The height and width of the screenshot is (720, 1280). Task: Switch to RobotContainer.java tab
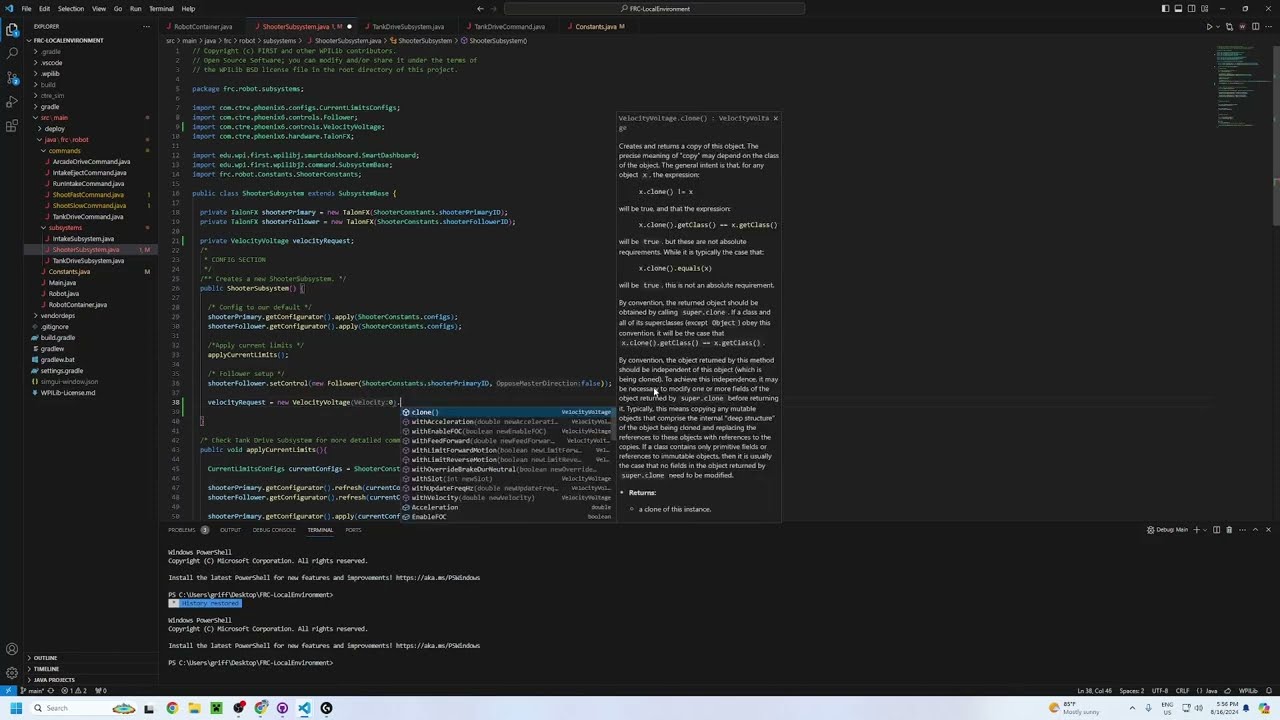click(203, 26)
